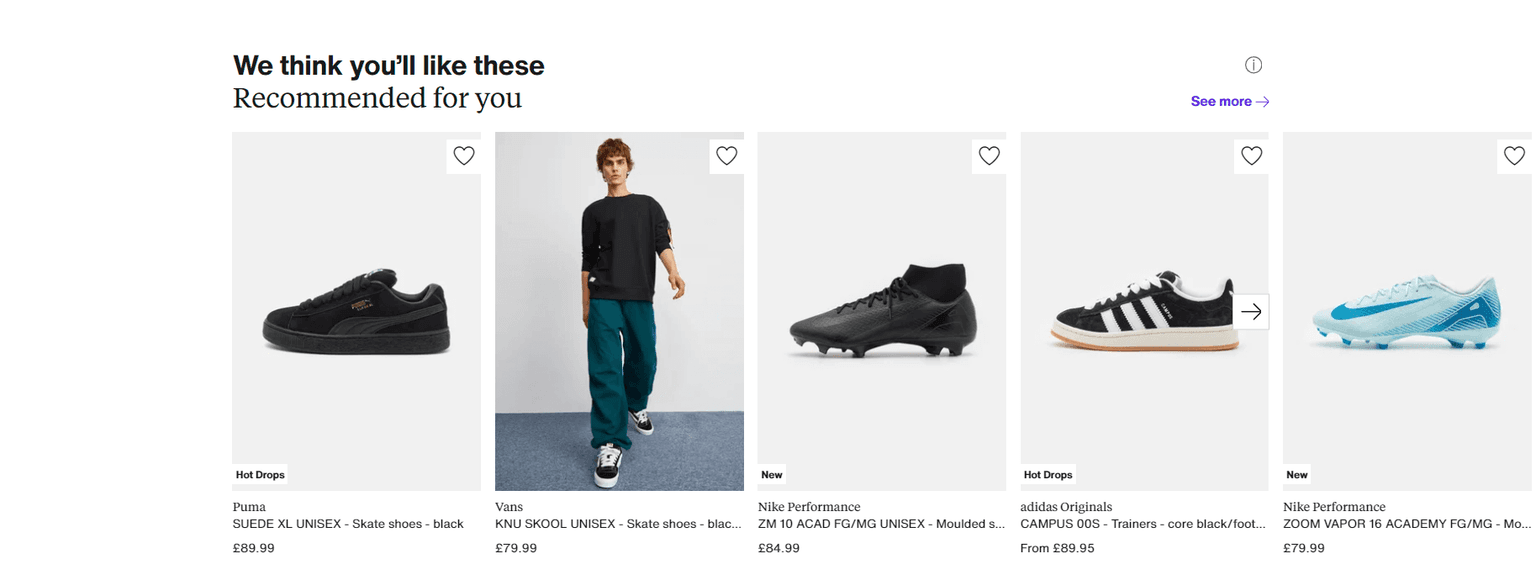Click the heart icon on the Puma Suede XL card

(x=463, y=155)
